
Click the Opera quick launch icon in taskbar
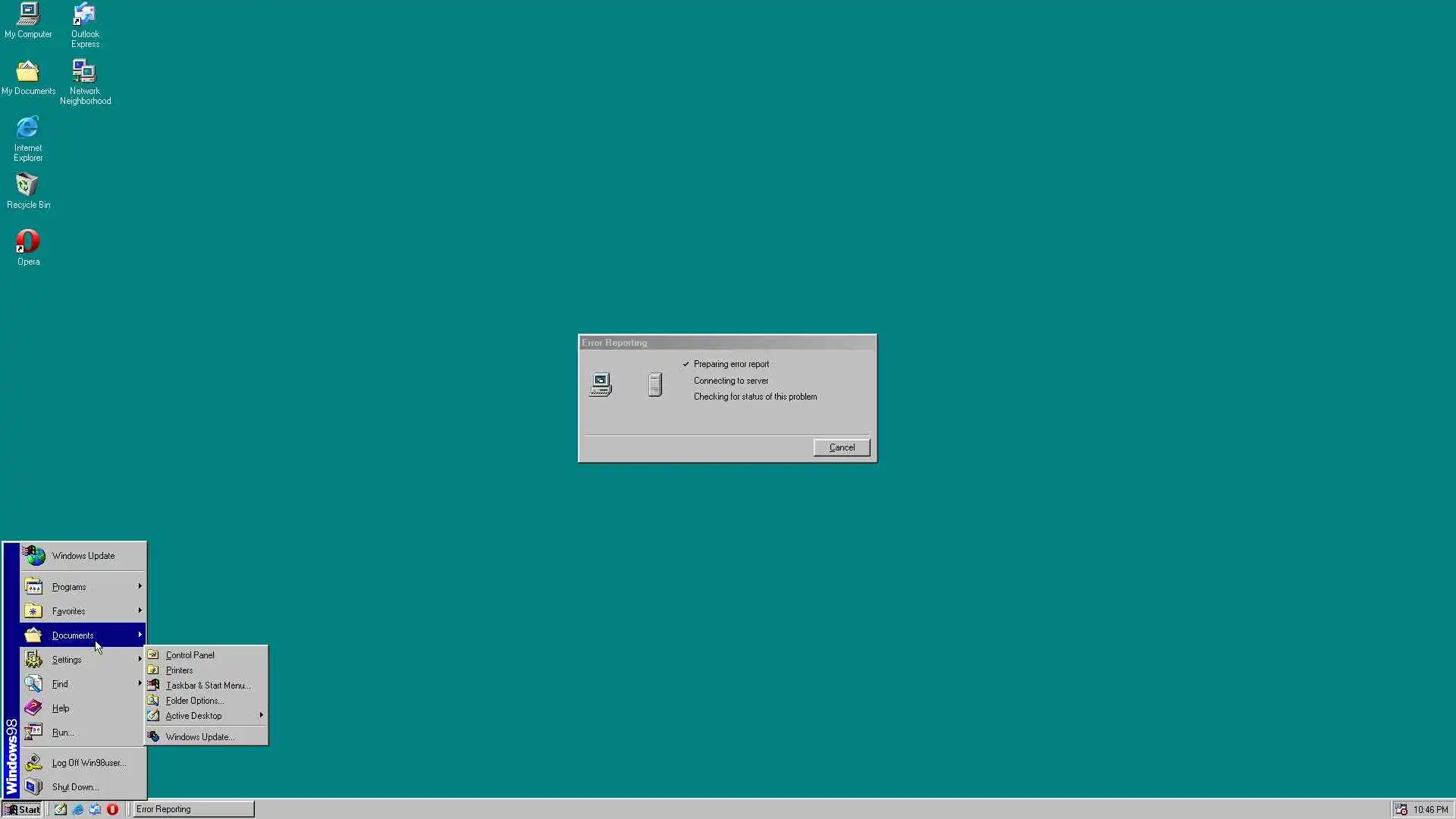pos(112,809)
